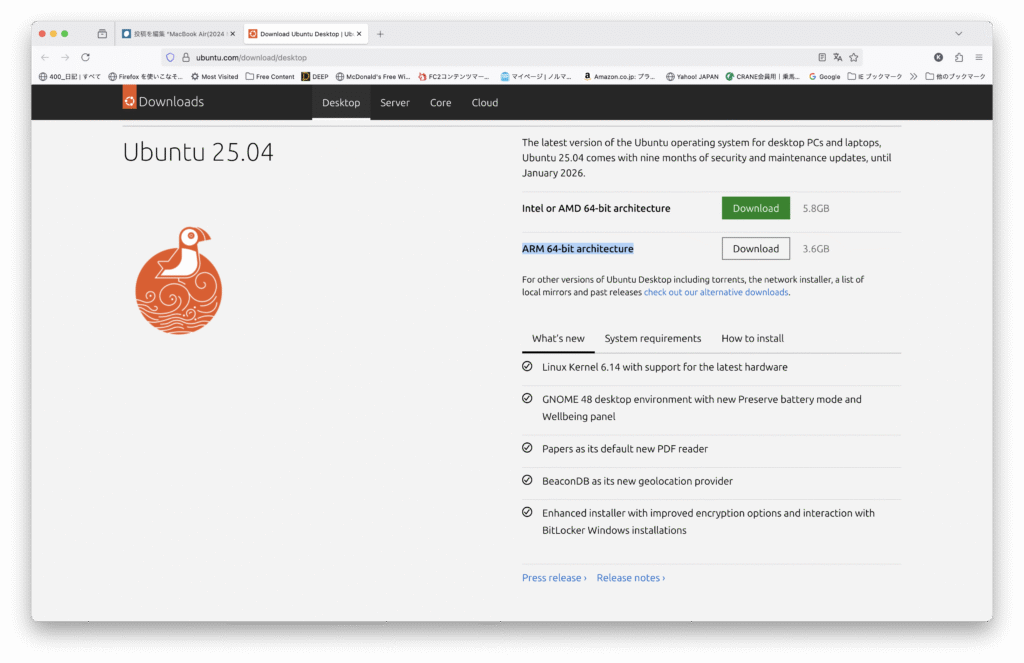Click the Ubuntu 25.04 heading
This screenshot has width=1024, height=663.
pyautogui.click(x=198, y=152)
